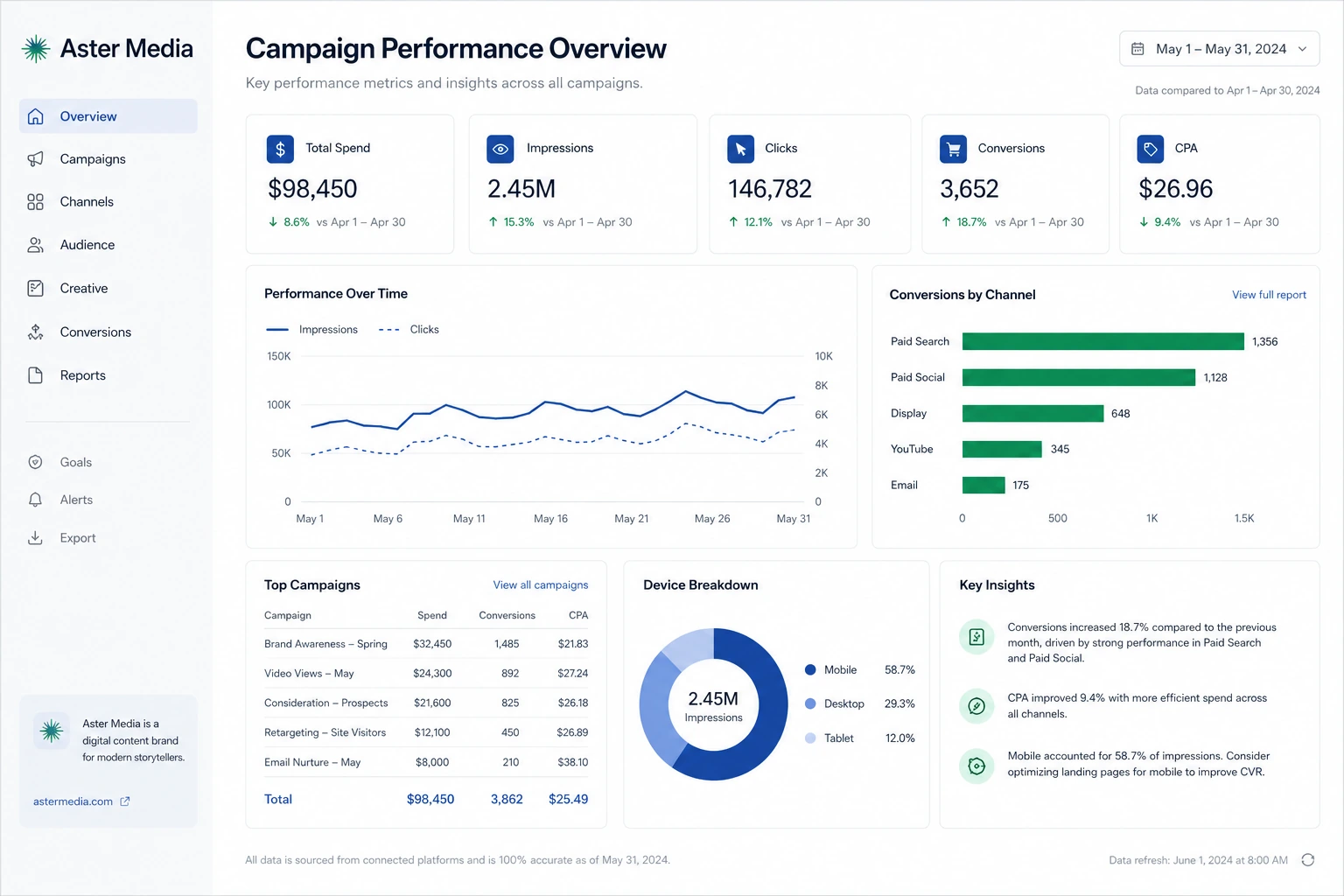Click the Campaigns megaphone icon in sidebar

(x=36, y=159)
